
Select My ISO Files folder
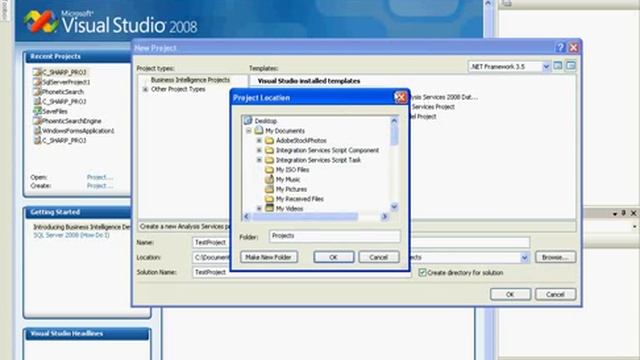tap(292, 170)
